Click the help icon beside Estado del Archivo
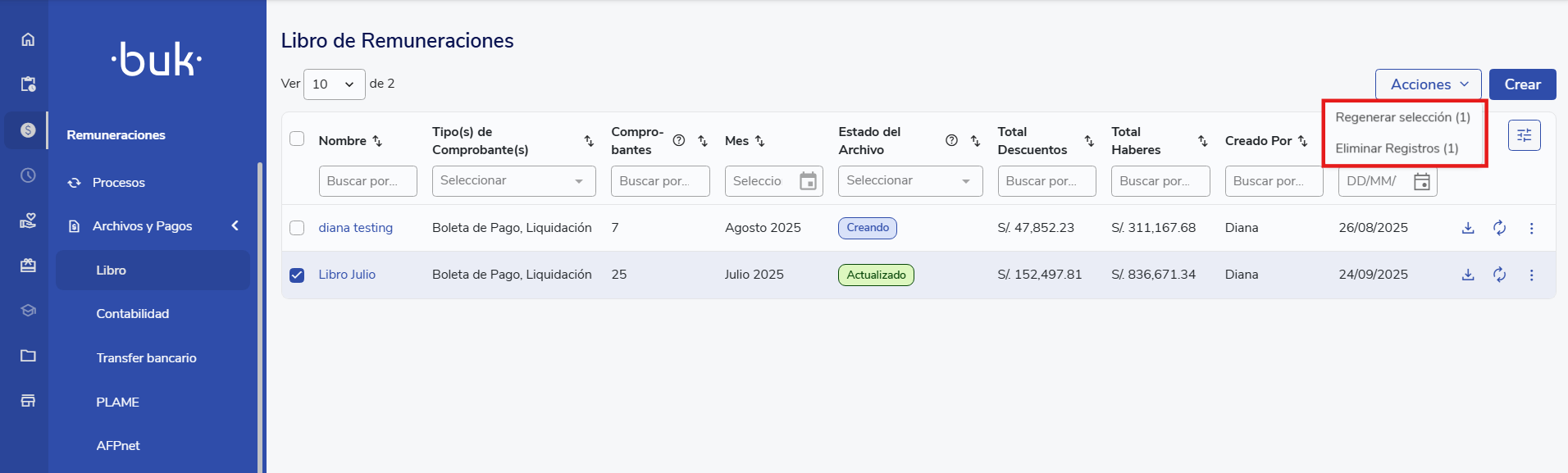The image size is (1568, 473). point(951,140)
